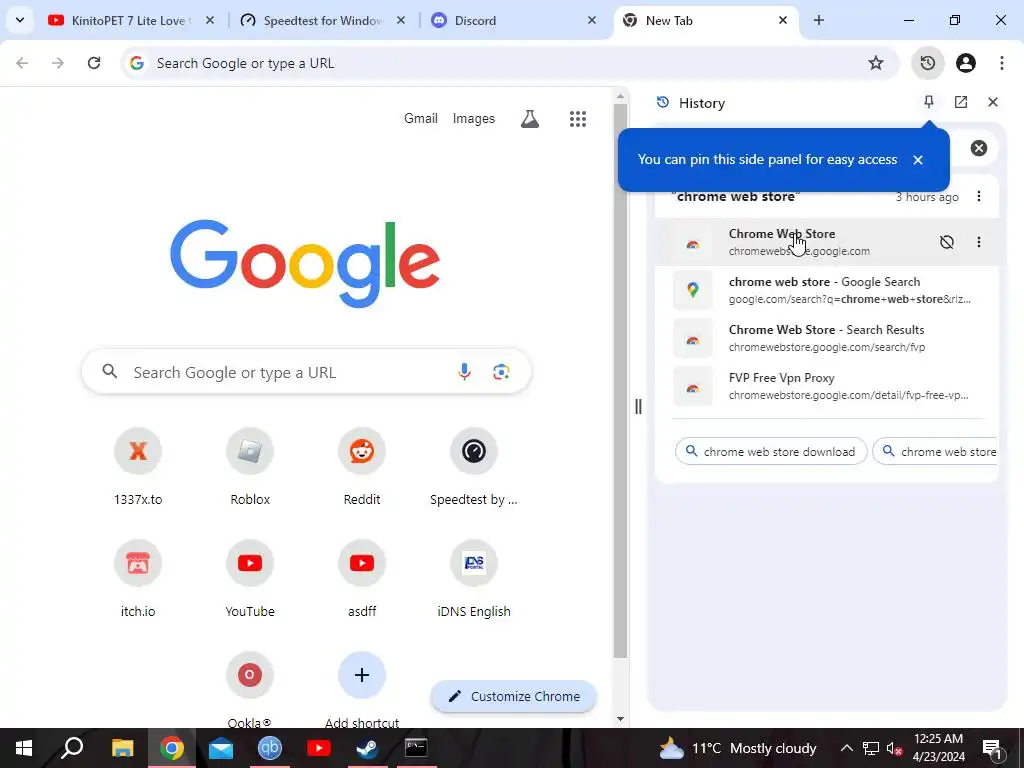Open the Reddit shortcut
Viewport: 1024px width, 768px height.
362,468
